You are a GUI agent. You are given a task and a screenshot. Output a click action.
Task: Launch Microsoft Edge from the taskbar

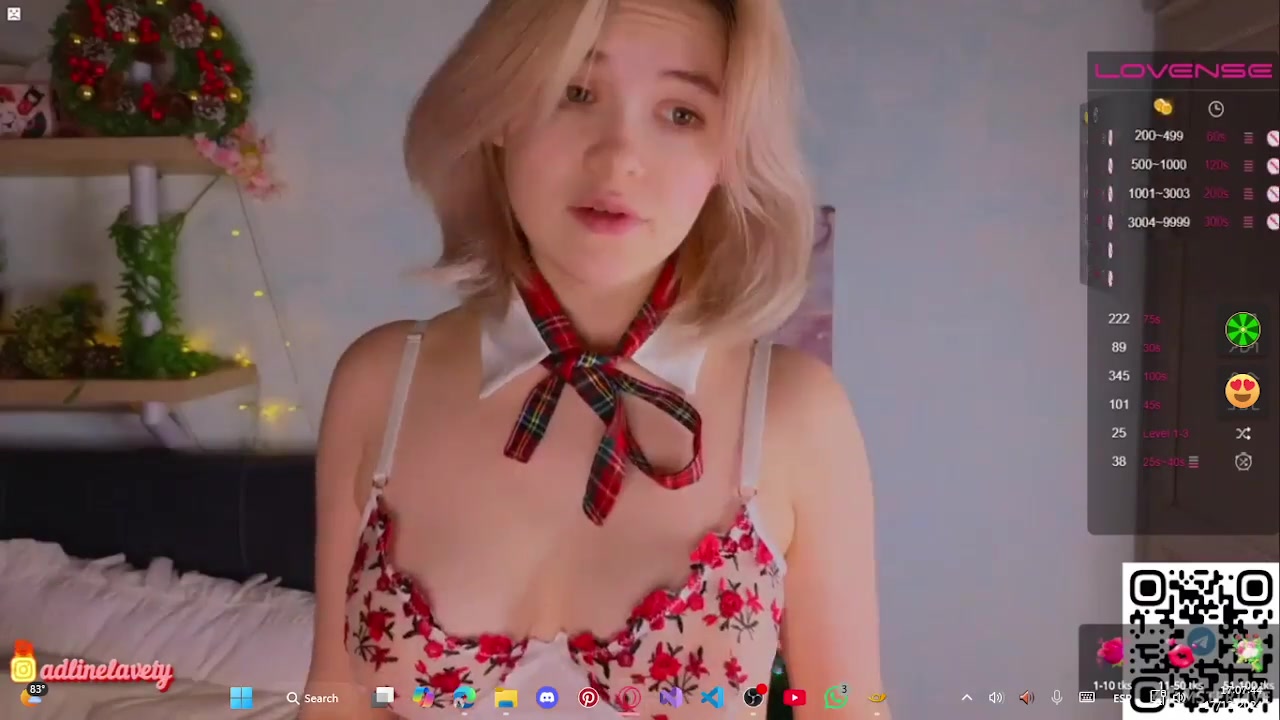(465, 698)
